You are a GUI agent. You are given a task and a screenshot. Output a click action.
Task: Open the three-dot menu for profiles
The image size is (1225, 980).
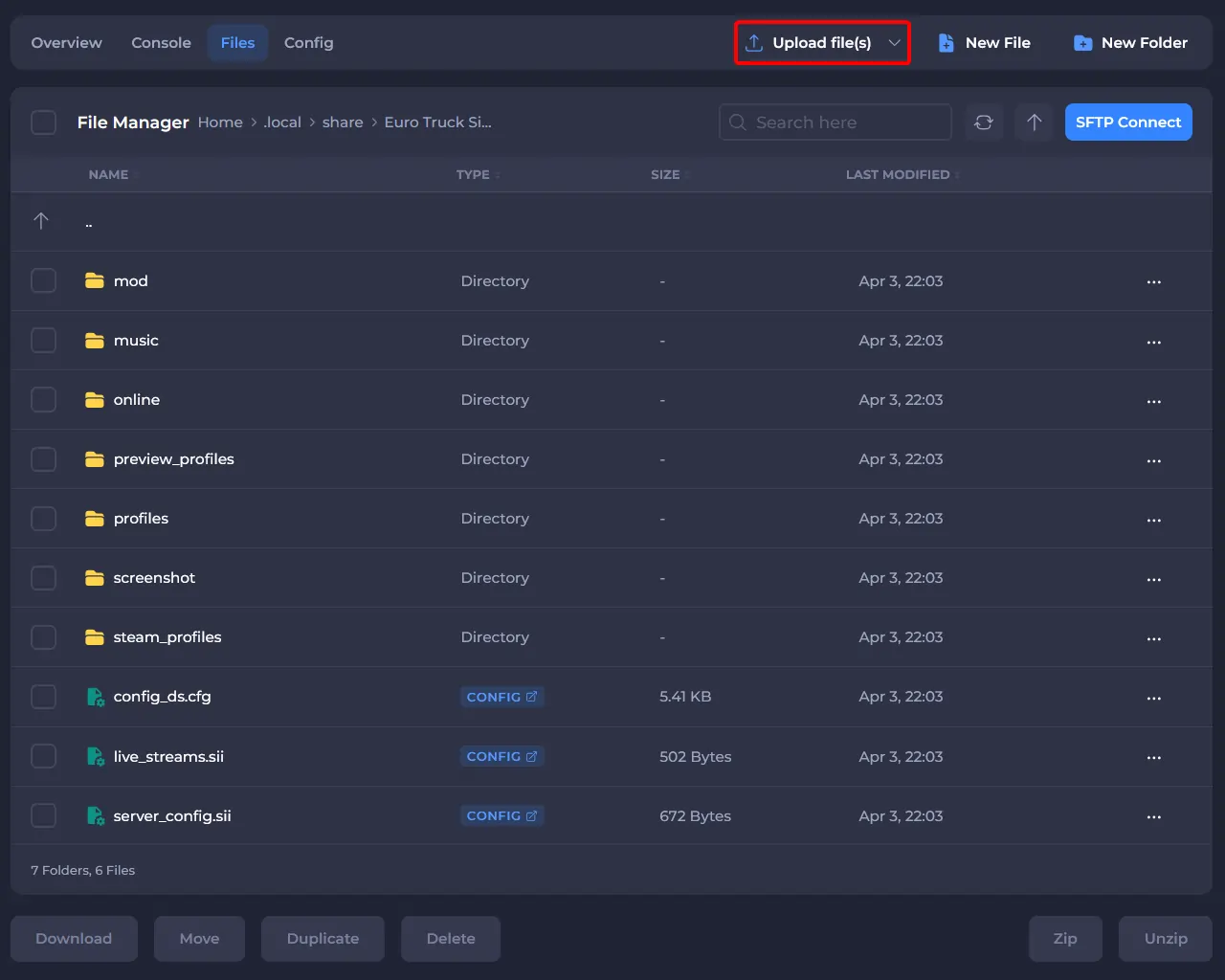(x=1154, y=520)
